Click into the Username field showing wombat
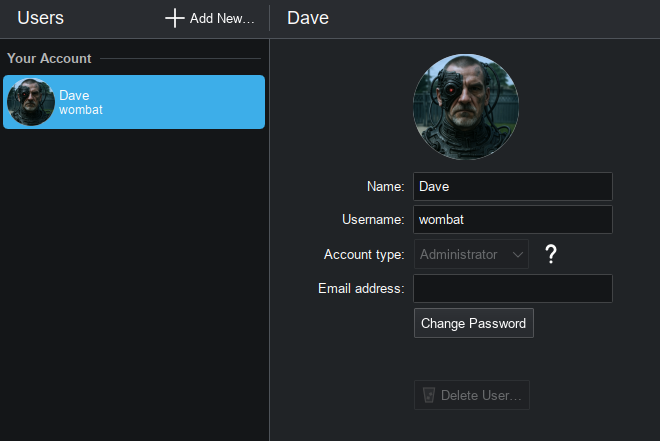This screenshot has width=660, height=441. click(x=512, y=220)
